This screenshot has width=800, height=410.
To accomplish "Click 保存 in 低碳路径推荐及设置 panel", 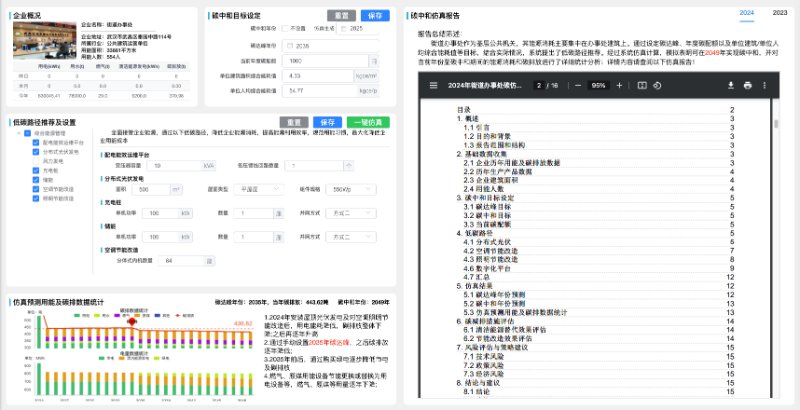I will tap(328, 122).
